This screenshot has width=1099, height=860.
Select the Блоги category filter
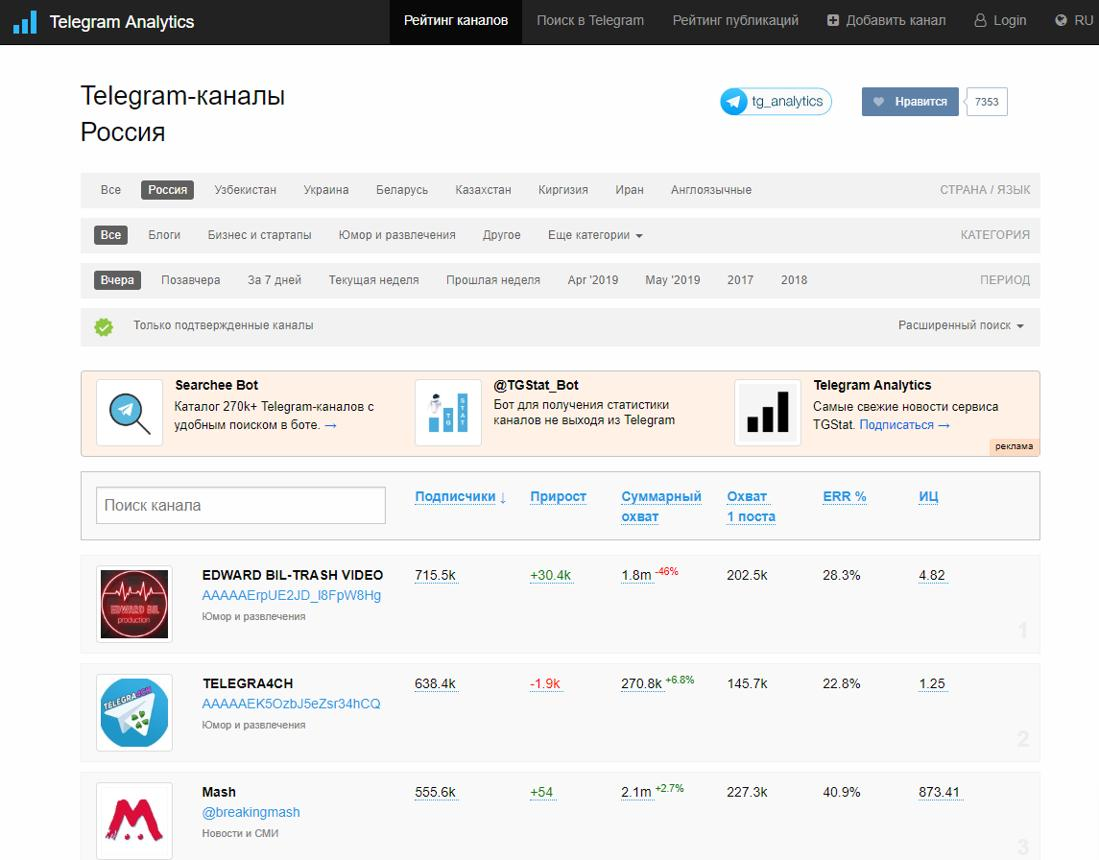click(164, 235)
